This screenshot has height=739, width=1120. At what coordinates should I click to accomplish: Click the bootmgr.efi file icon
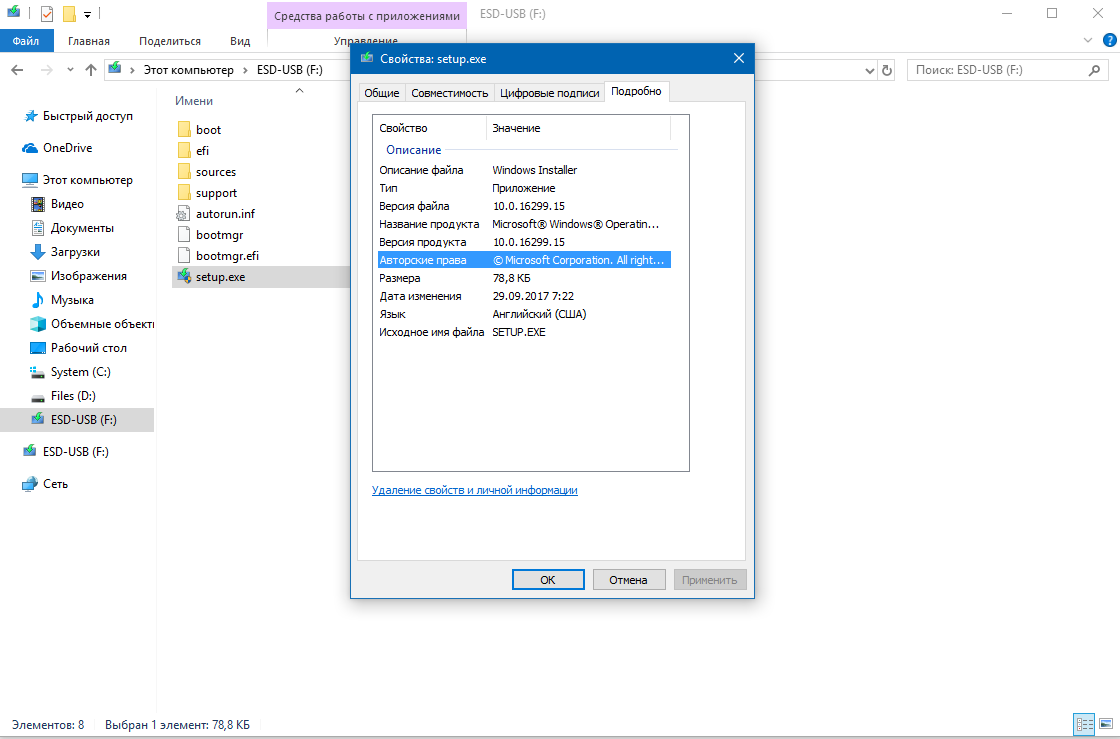184,256
